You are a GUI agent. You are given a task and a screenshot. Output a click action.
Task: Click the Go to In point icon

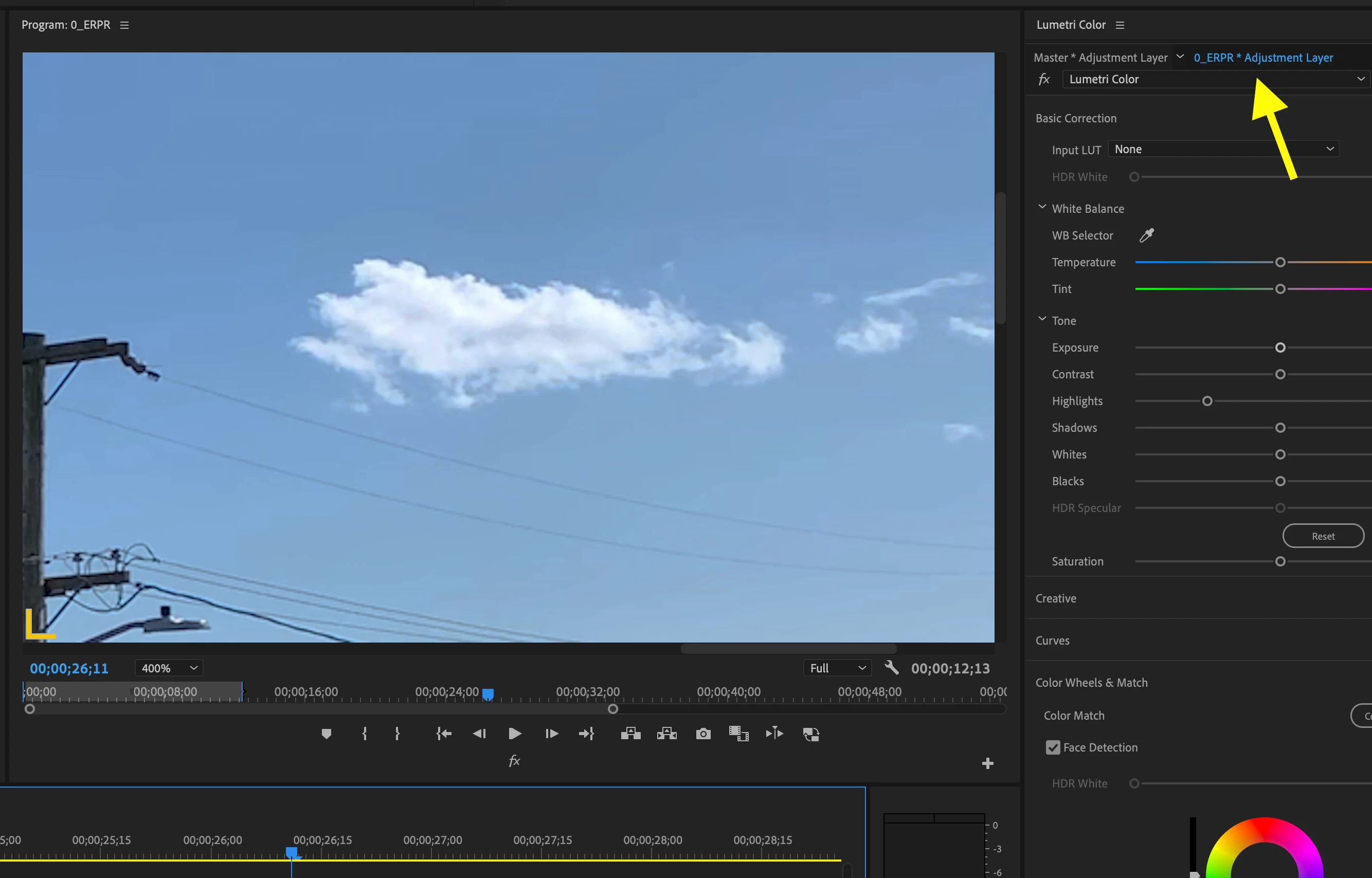tap(444, 734)
